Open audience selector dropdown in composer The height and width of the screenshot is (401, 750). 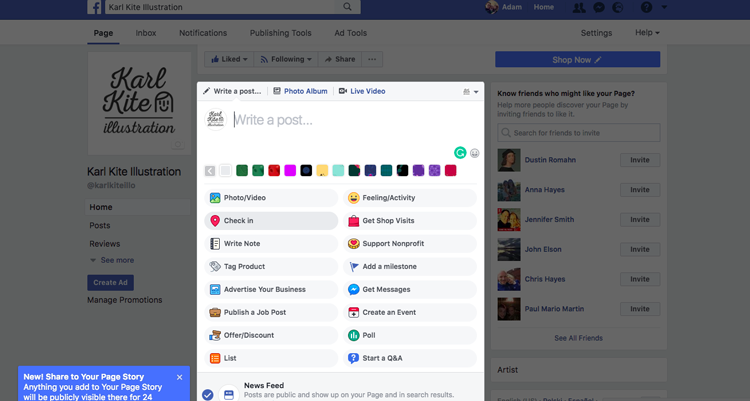click(x=471, y=92)
